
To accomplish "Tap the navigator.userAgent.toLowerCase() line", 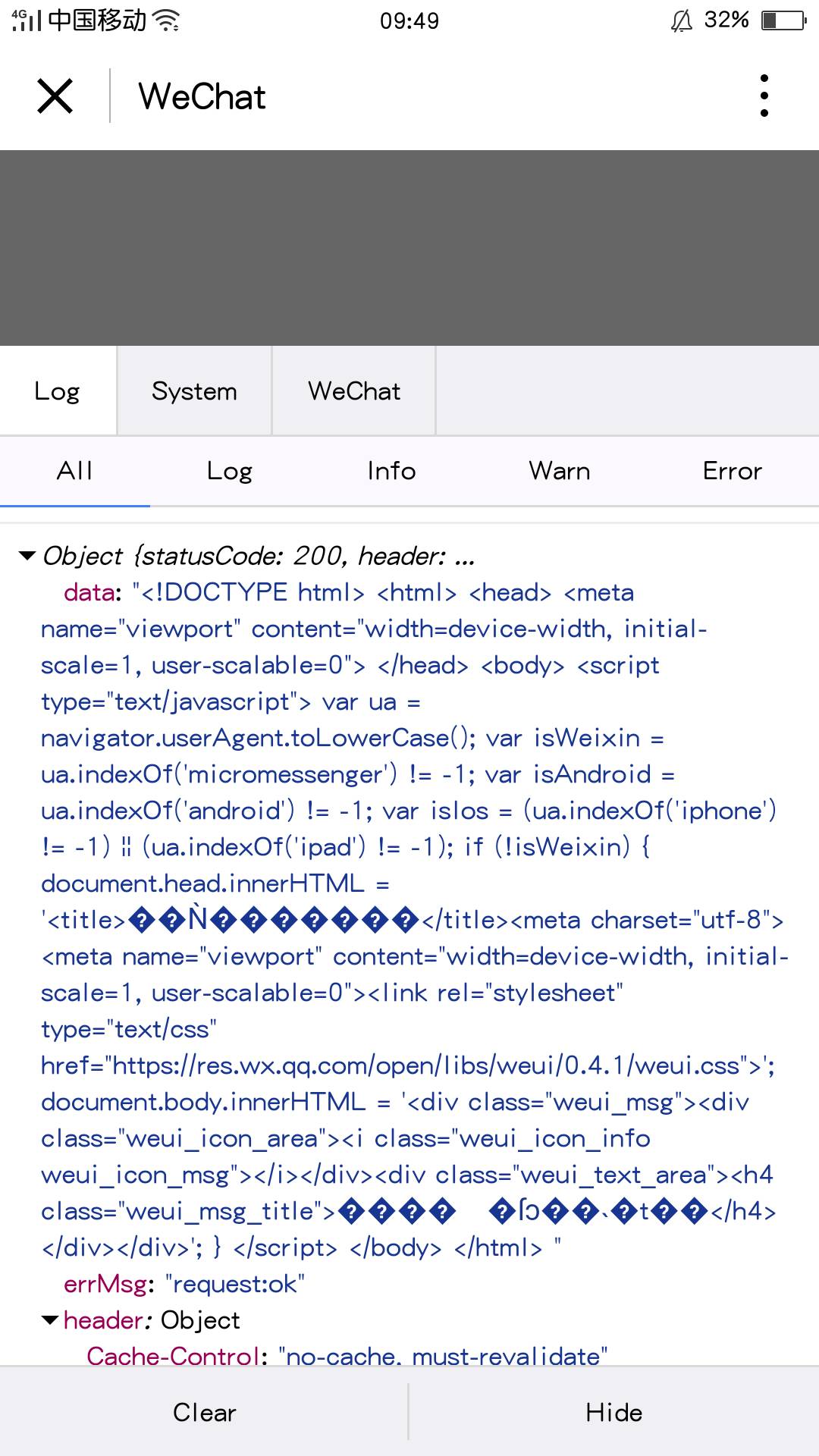I will [353, 738].
